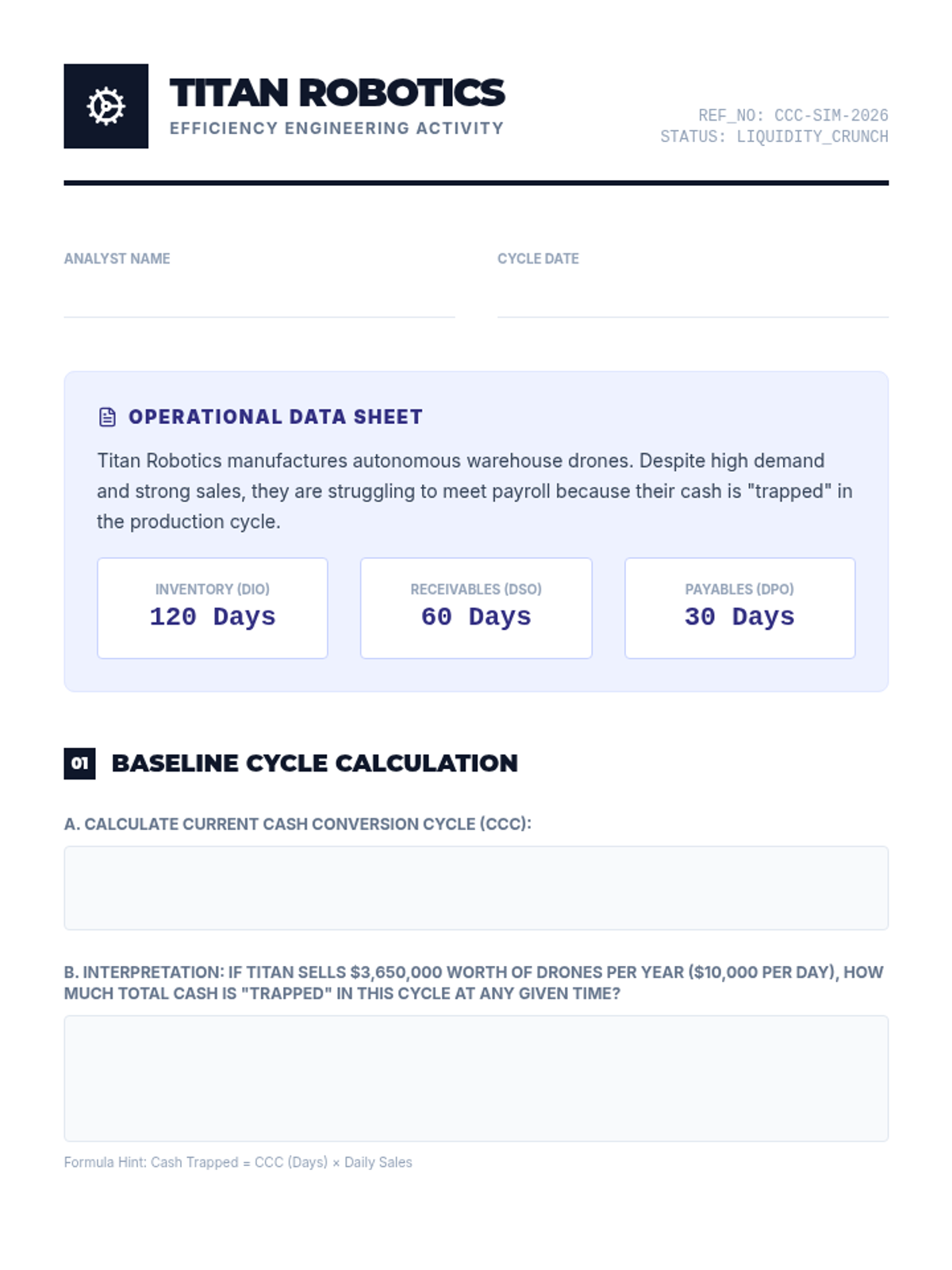Click the Titan Robotics gear logo

point(106,106)
